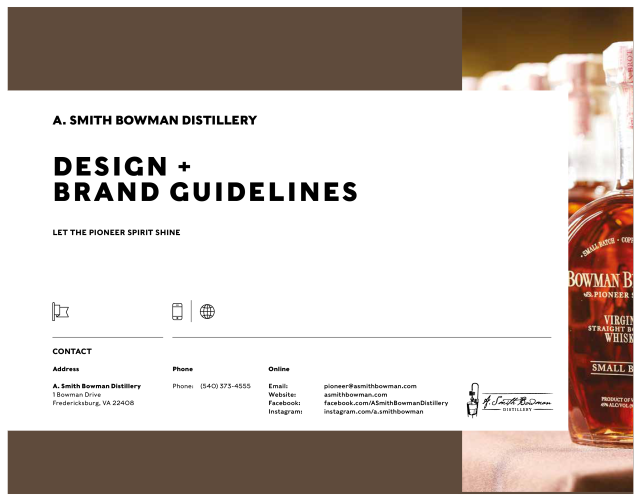Click the flag icon above Contact
Image resolution: width=640 pixels, height=501 pixels.
point(60,312)
